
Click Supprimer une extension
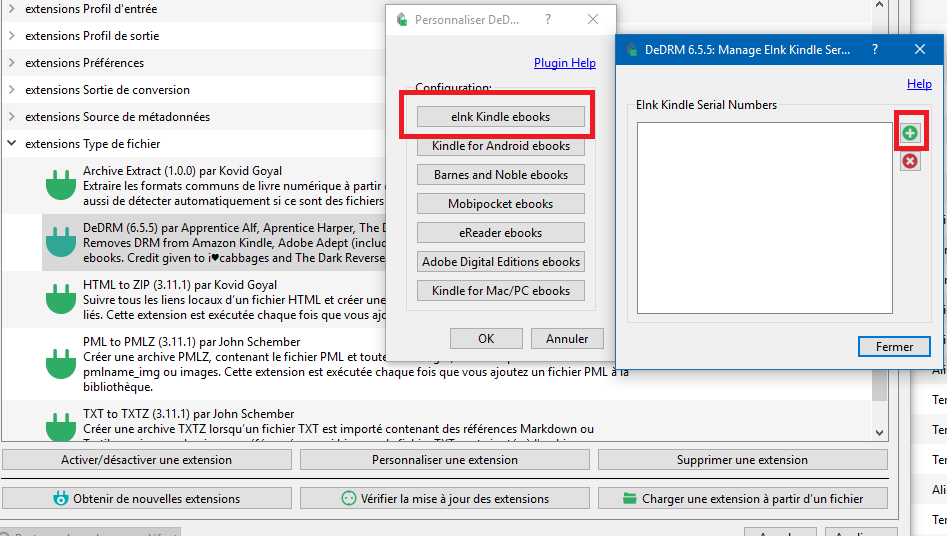click(742, 460)
